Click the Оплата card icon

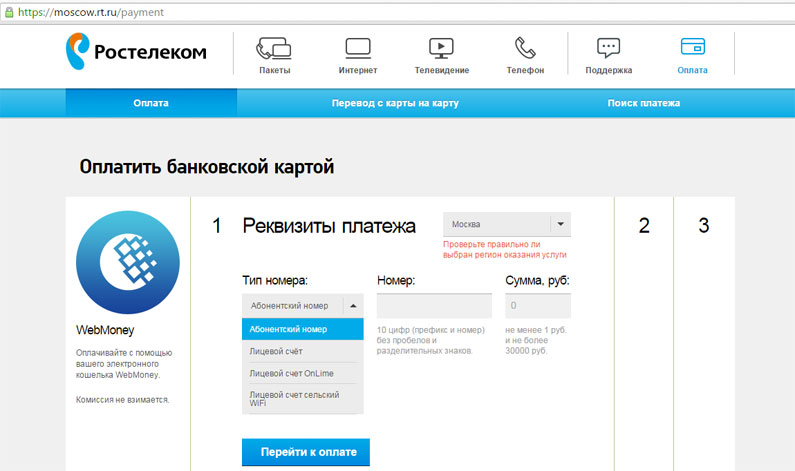point(692,48)
